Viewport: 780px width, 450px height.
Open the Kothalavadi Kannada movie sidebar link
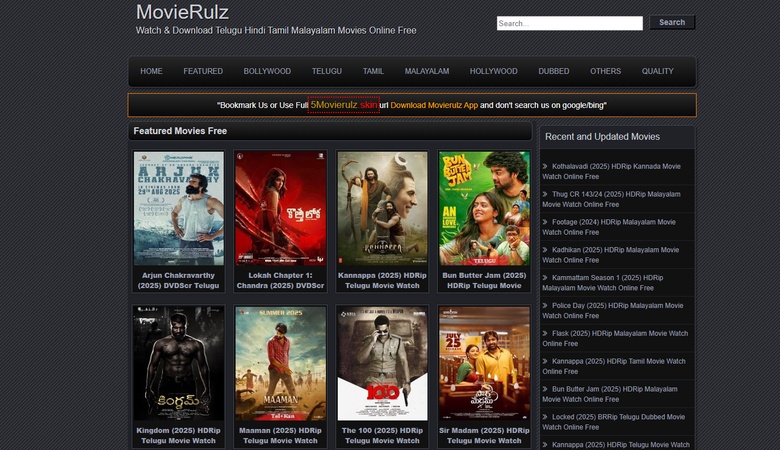coord(615,171)
